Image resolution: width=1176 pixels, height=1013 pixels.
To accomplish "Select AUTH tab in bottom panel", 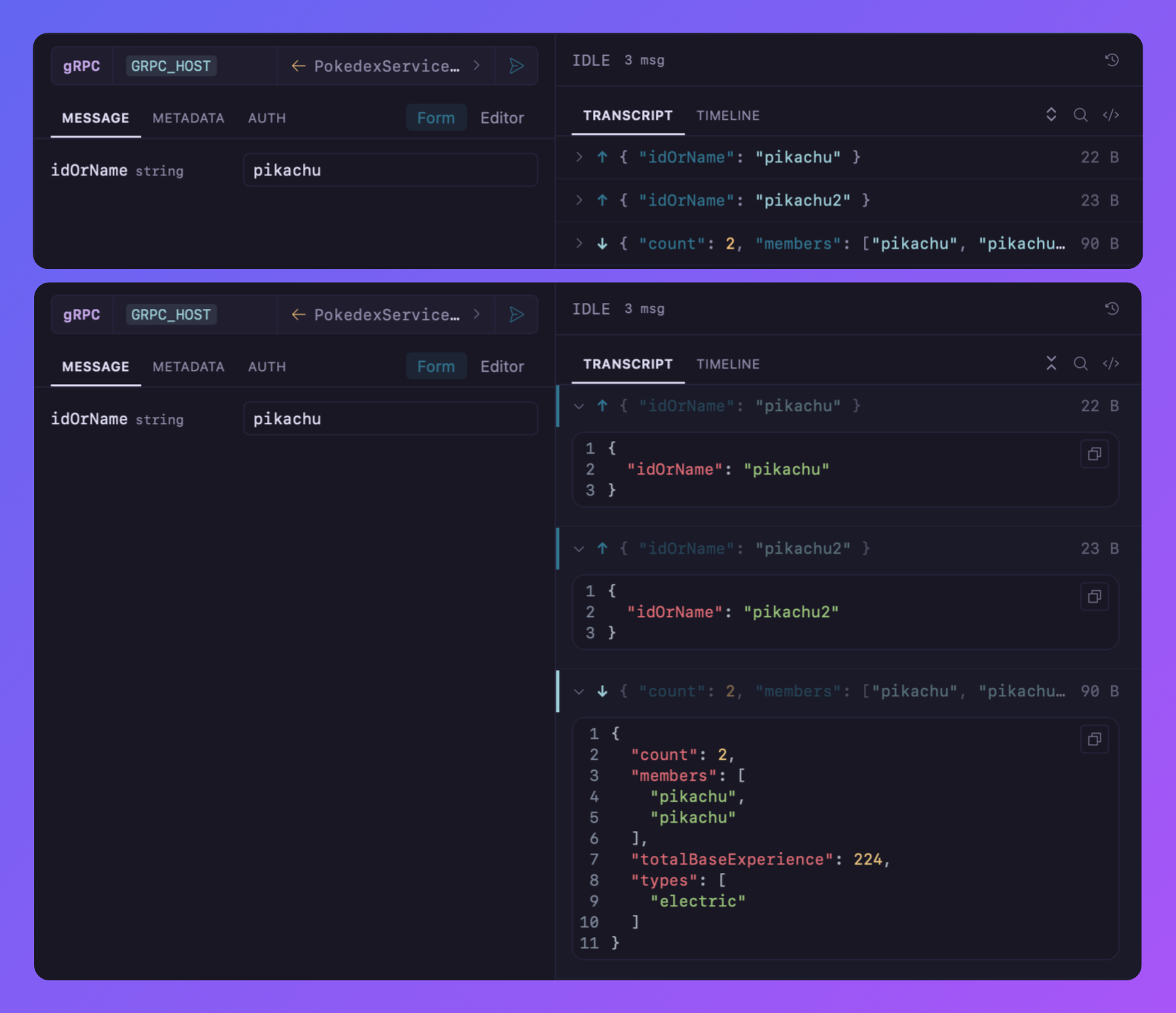I will tap(267, 367).
